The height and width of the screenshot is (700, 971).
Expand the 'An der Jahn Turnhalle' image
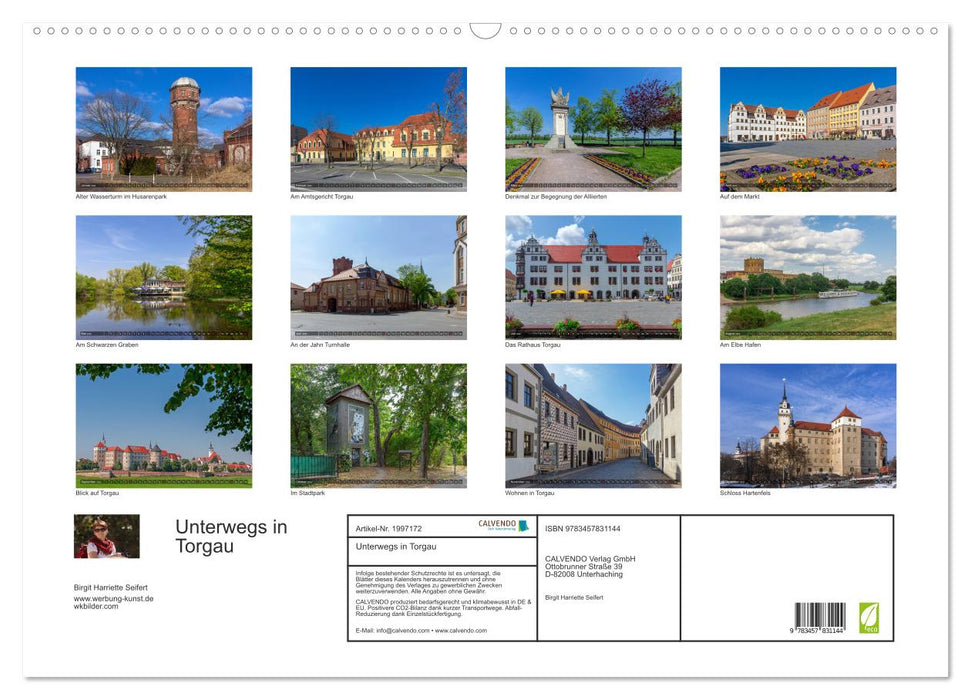[377, 277]
